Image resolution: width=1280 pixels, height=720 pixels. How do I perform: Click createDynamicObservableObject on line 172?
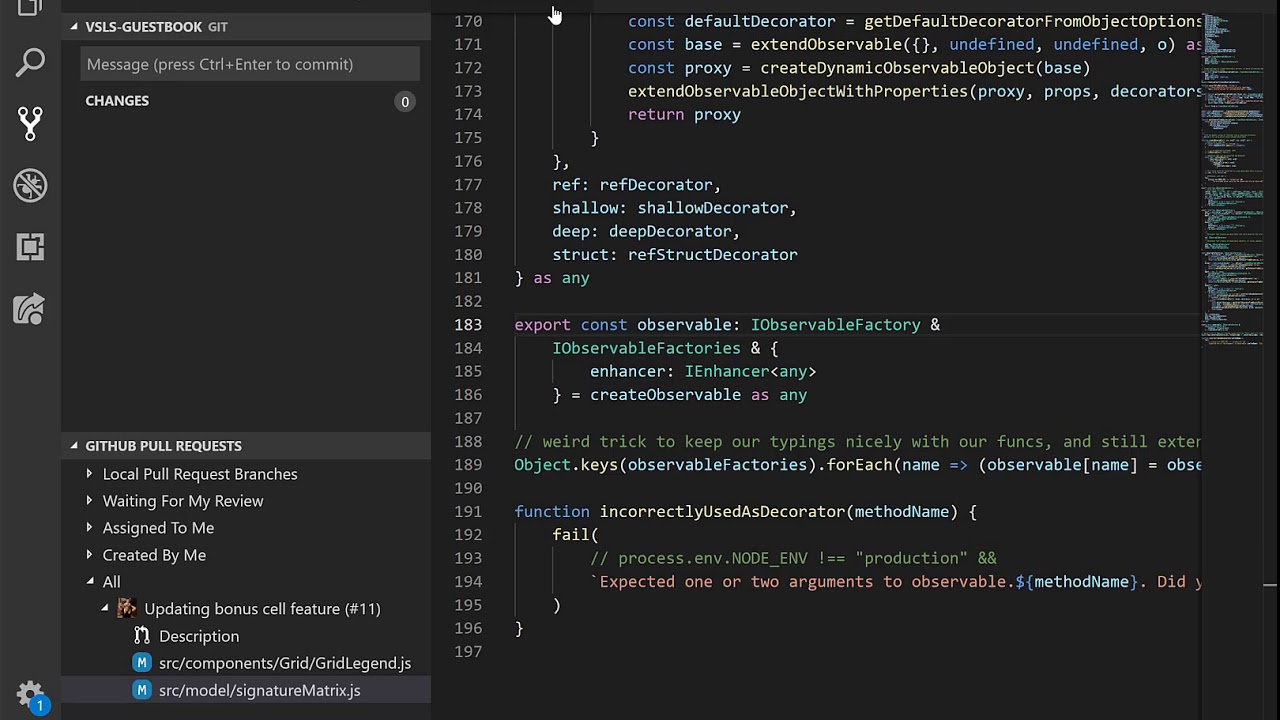[x=896, y=68]
